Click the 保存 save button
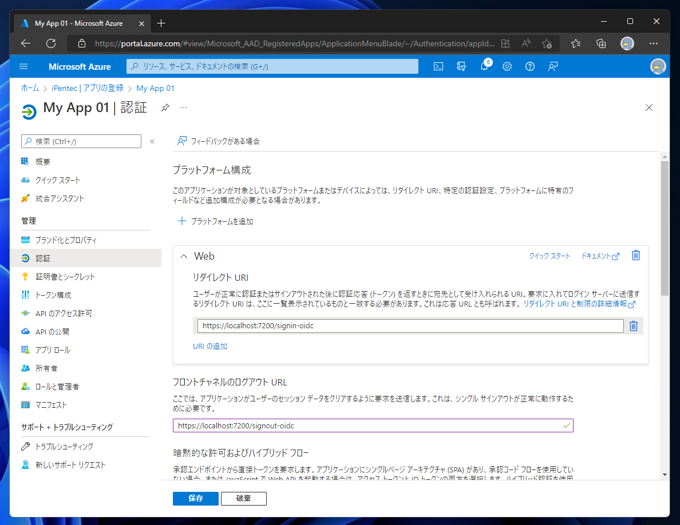680x525 pixels. [x=195, y=498]
